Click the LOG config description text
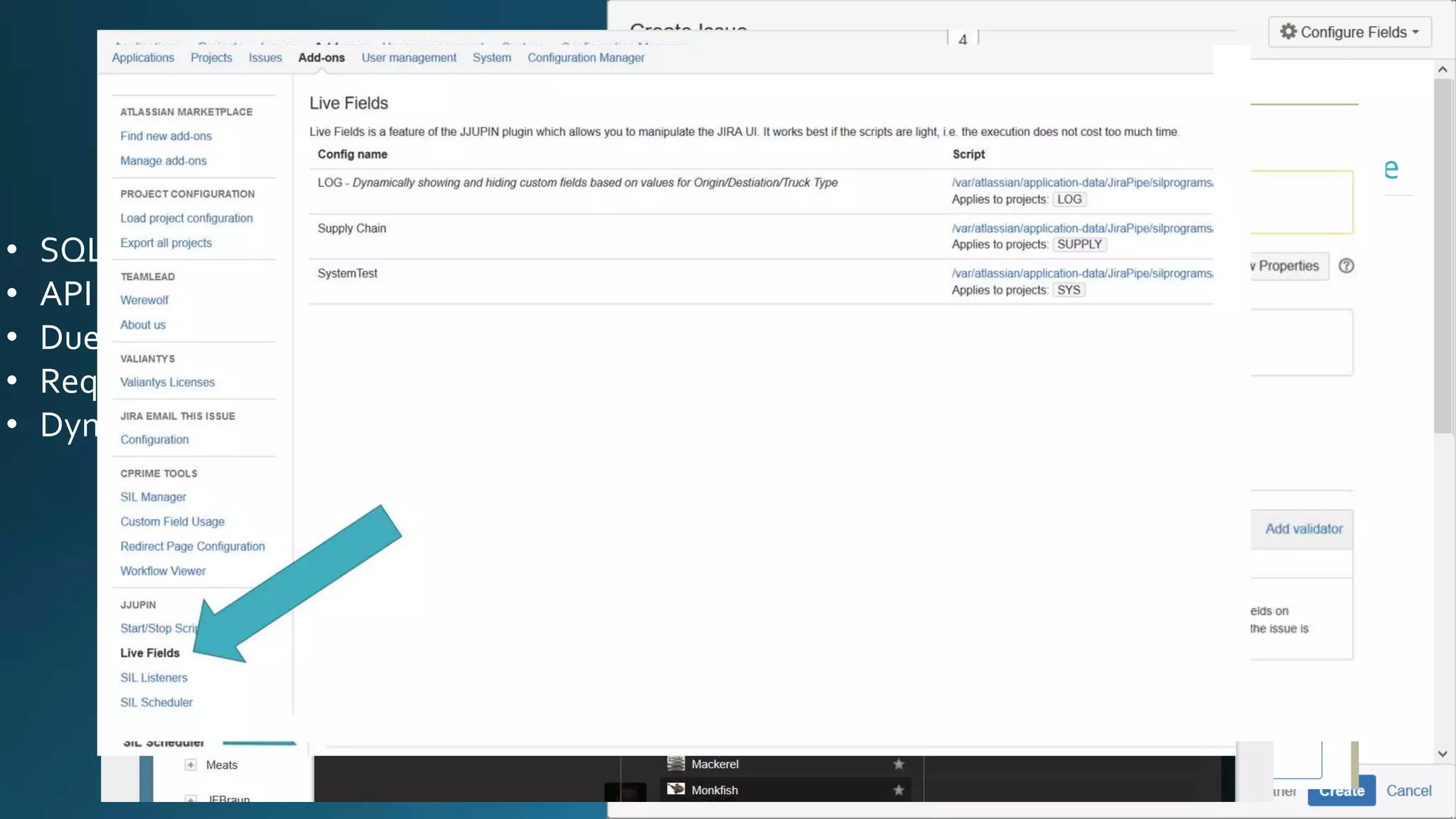Screen dimensions: 1456x819 point(595,183)
